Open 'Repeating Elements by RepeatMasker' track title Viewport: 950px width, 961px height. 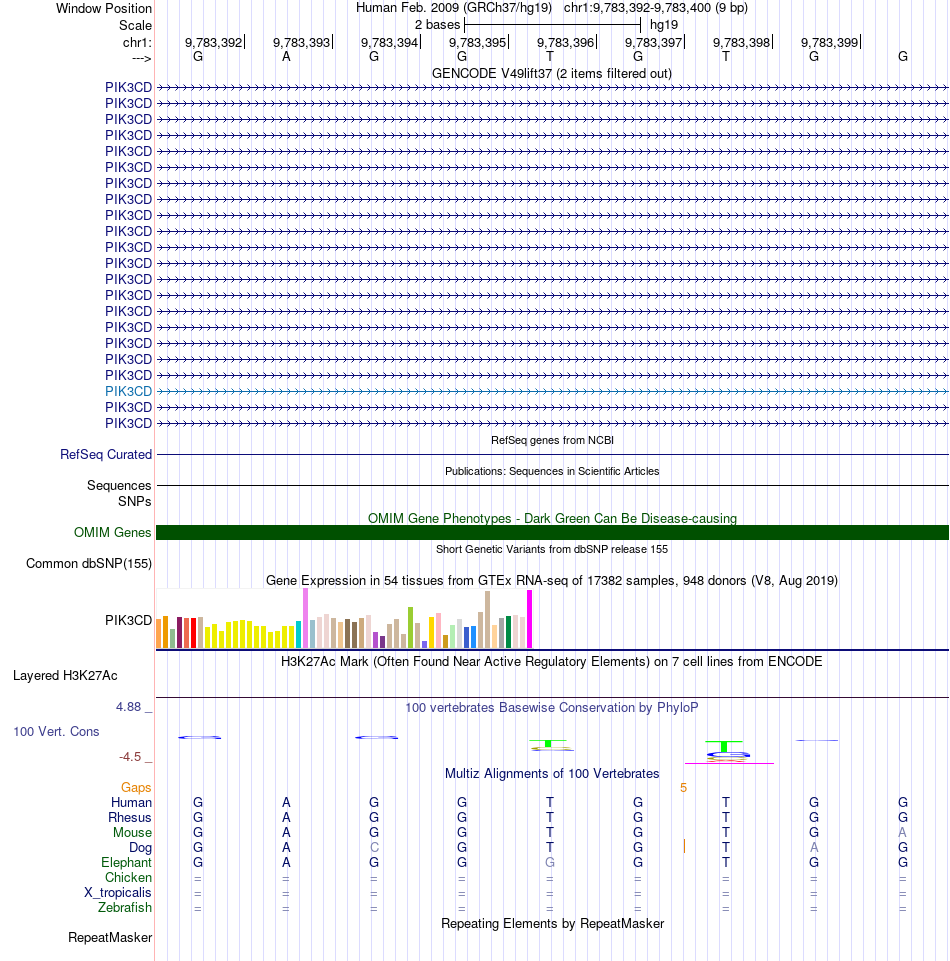point(552,924)
